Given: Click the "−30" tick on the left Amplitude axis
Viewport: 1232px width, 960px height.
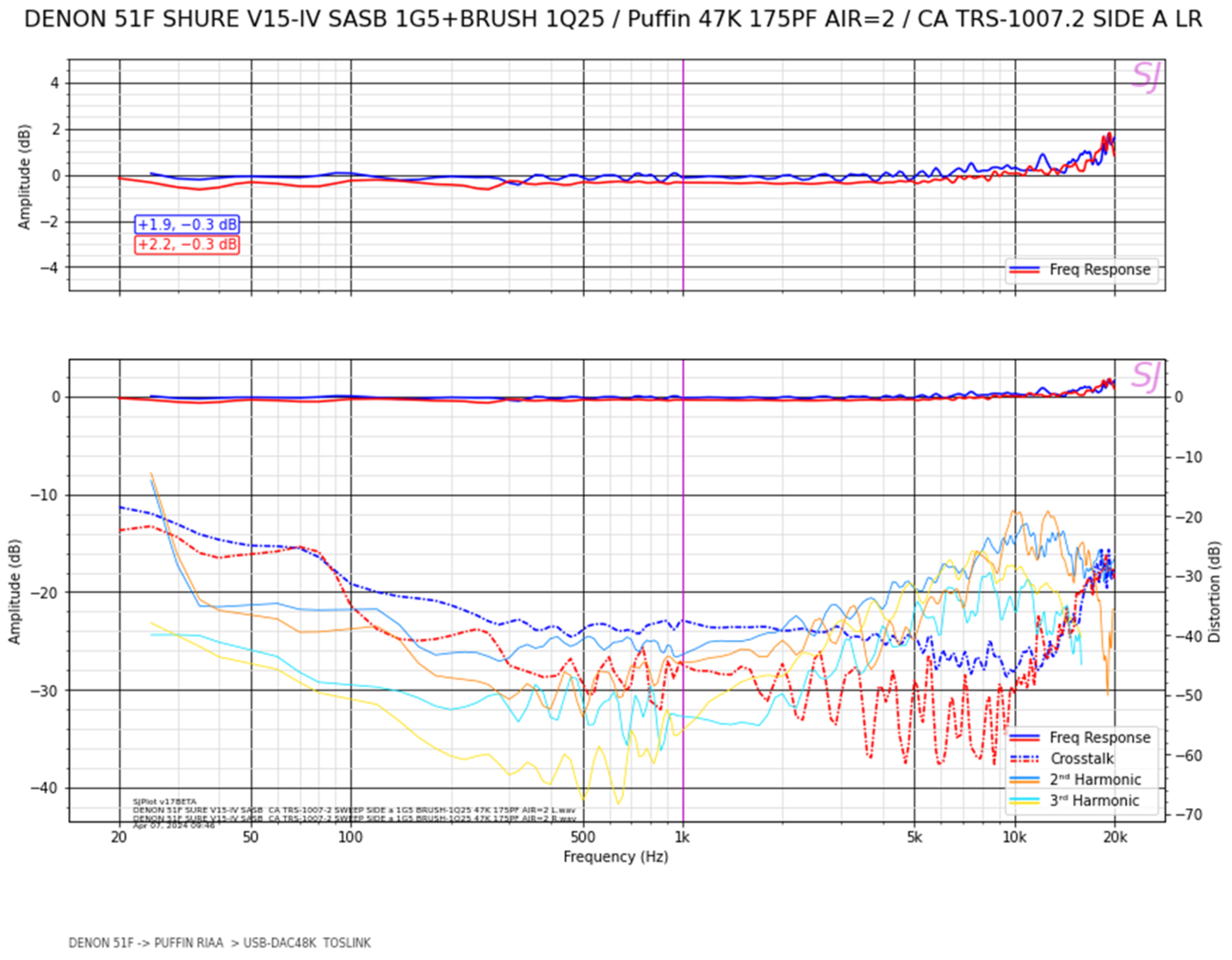Looking at the screenshot, I should tap(45, 691).
